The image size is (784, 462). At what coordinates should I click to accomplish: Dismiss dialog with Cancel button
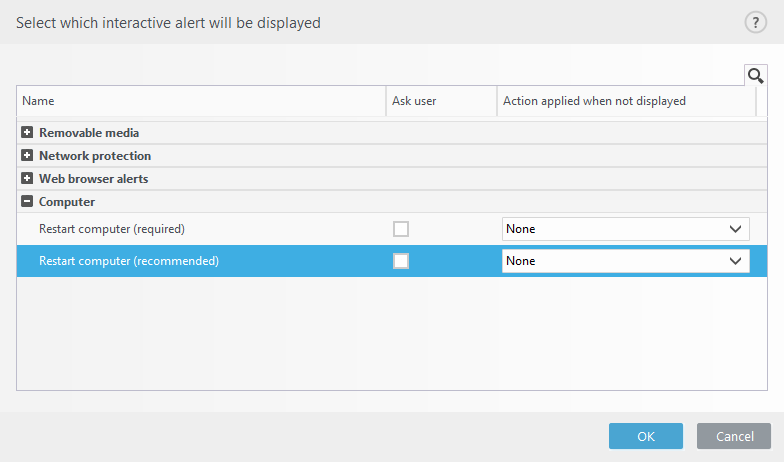point(734,436)
